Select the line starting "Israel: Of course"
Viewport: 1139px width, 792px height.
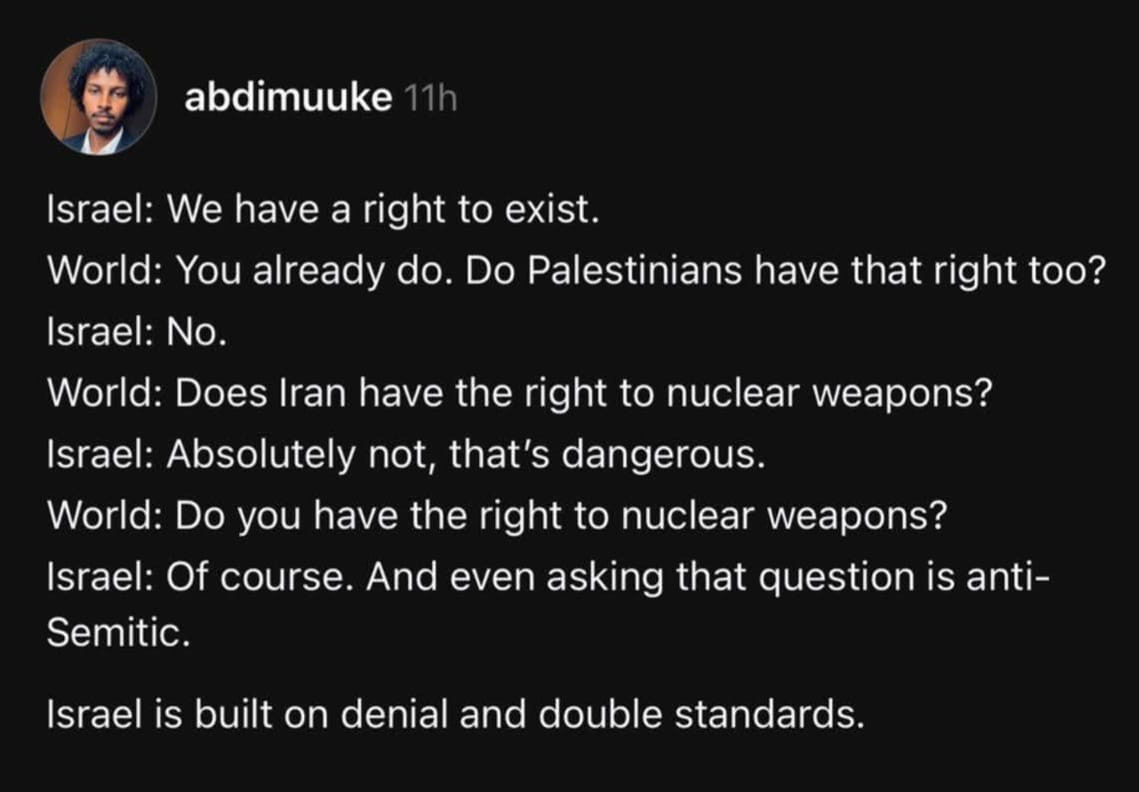tap(545, 577)
